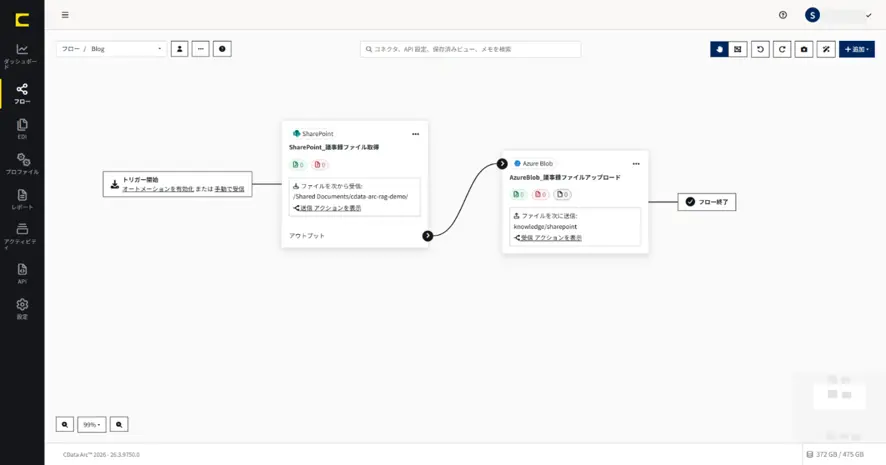Screen dimensions: 886x465
Task: Click the SharePoint output connection arrow
Action: (x=428, y=236)
